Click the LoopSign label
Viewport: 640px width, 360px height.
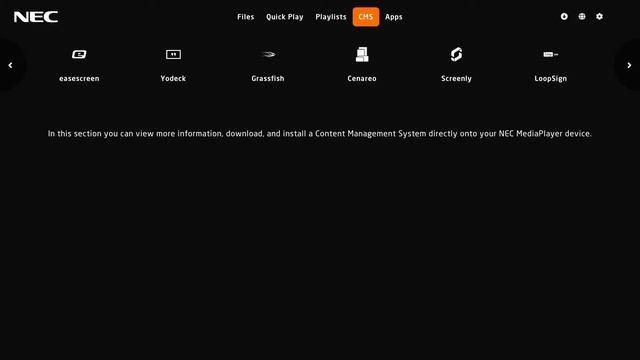coord(551,78)
